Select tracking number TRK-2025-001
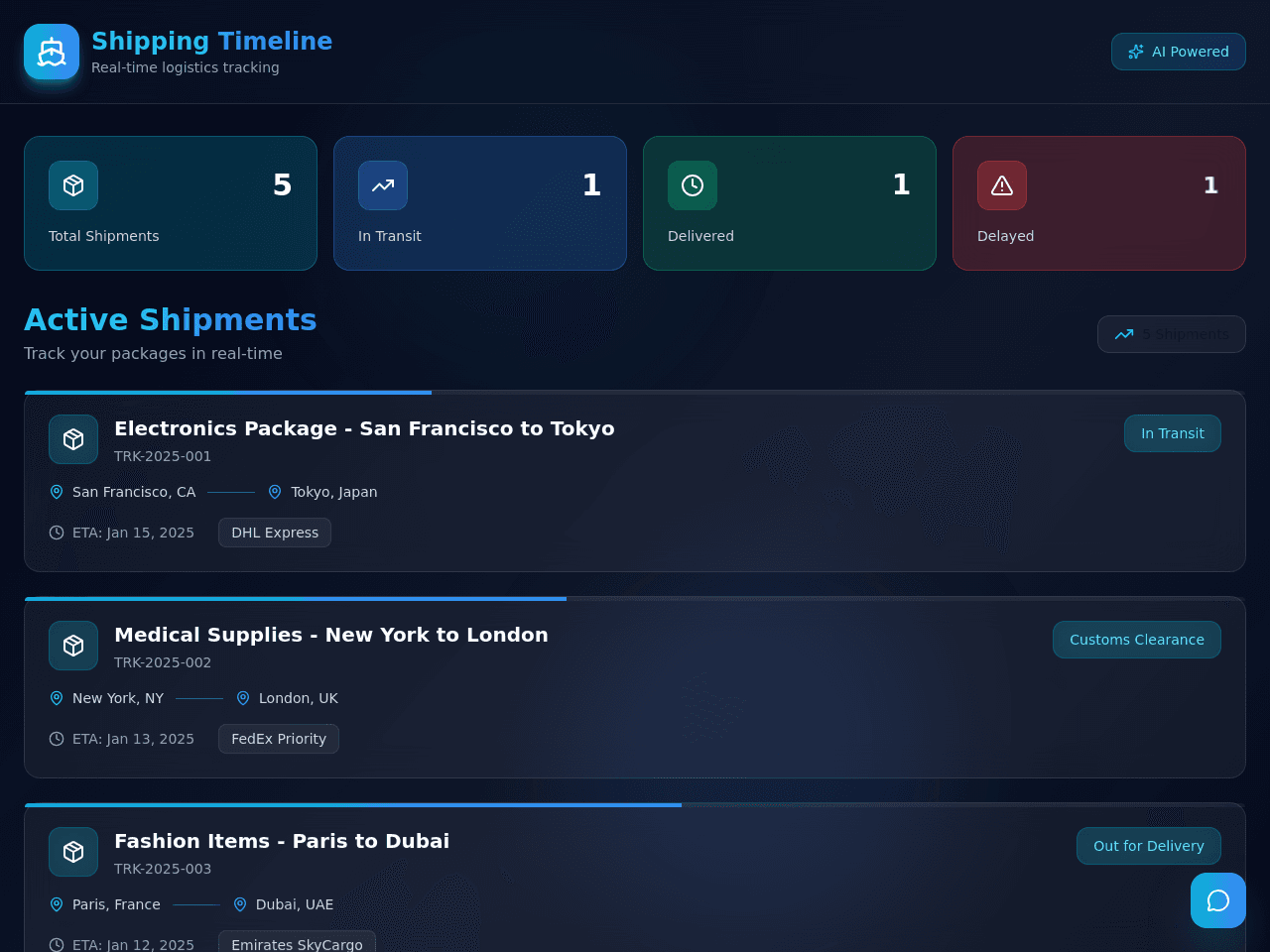The width and height of the screenshot is (1270, 952). tap(163, 456)
